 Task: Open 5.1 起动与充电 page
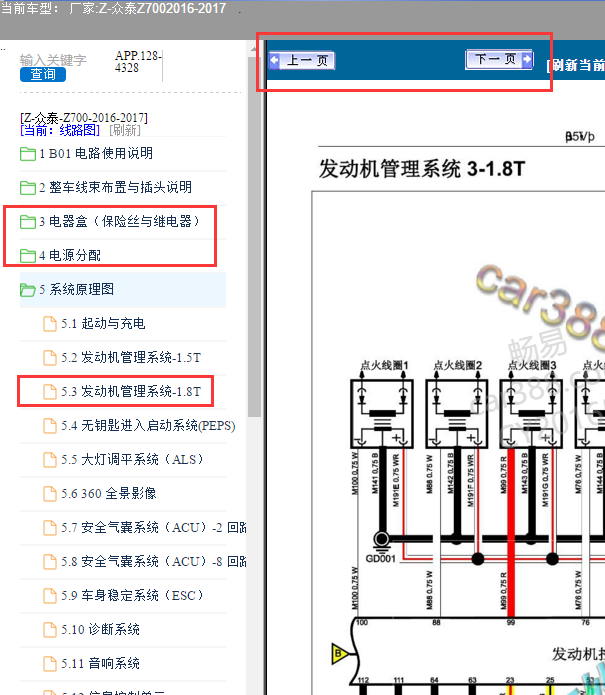click(103, 324)
